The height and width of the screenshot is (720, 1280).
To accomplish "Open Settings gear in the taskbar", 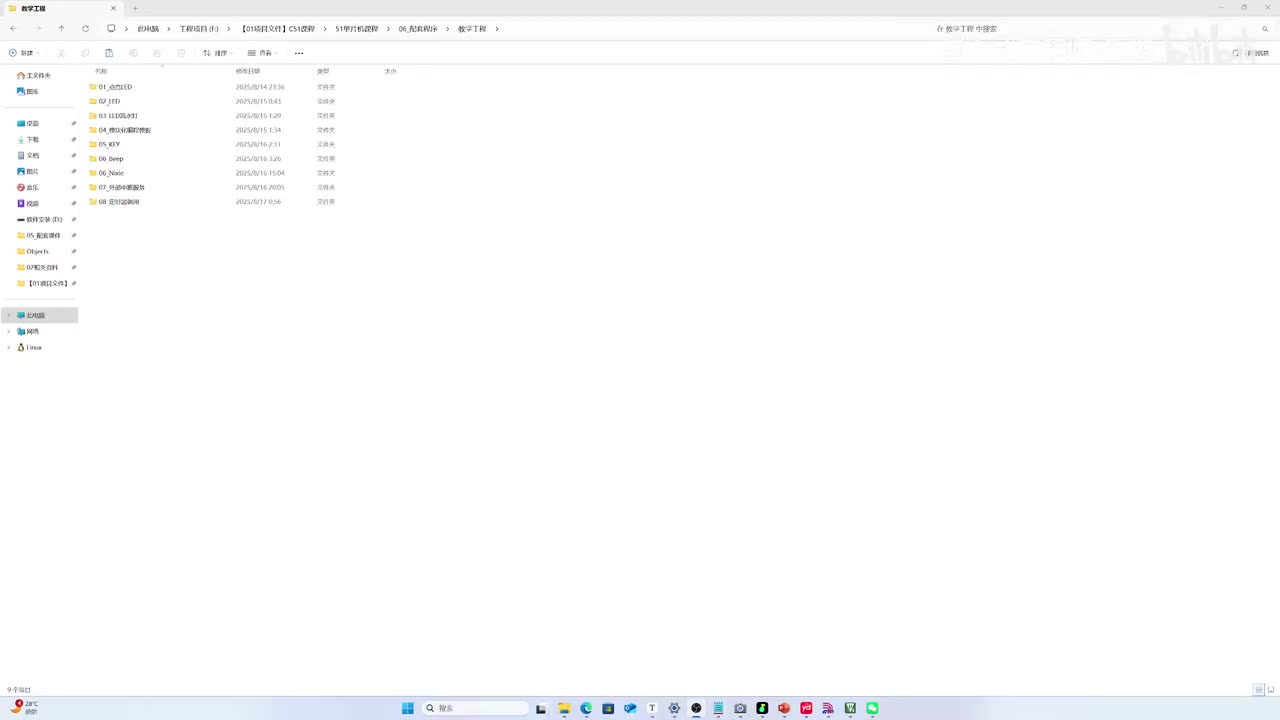I will click(674, 708).
